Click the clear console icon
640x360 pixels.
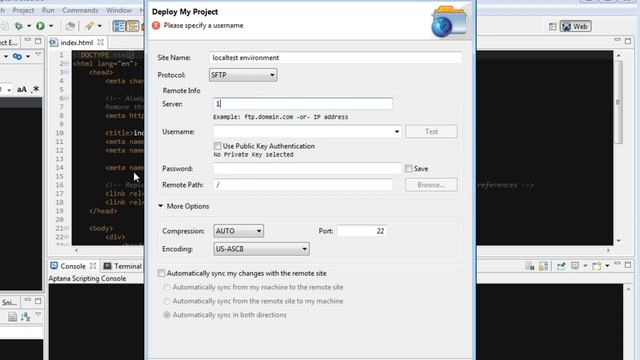coord(530,266)
